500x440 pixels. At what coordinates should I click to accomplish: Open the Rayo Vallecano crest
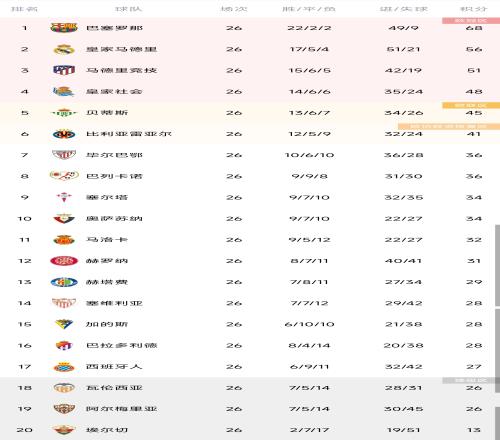coord(64,176)
